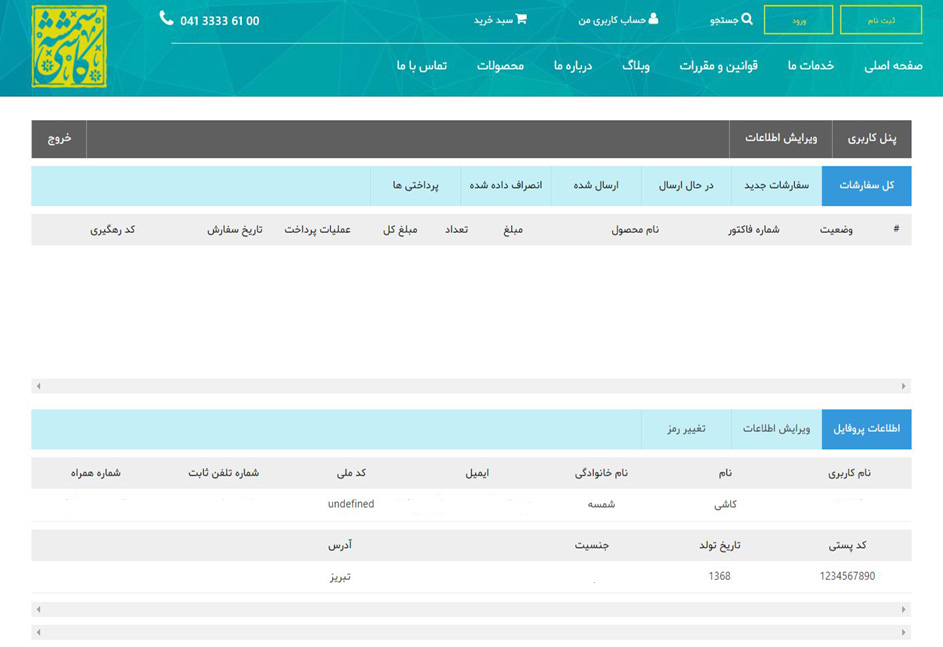Switch to the کل سفارشات tab

coord(867,186)
